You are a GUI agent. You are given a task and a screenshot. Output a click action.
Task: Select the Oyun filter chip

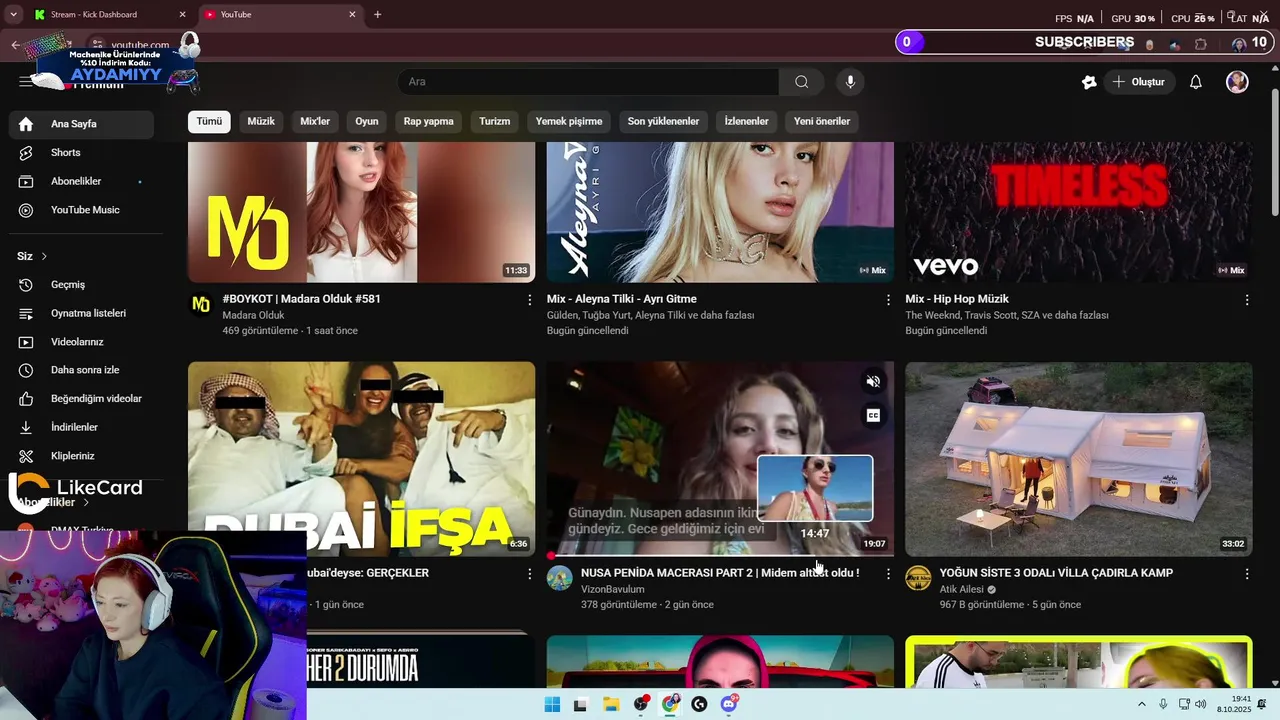tap(367, 122)
